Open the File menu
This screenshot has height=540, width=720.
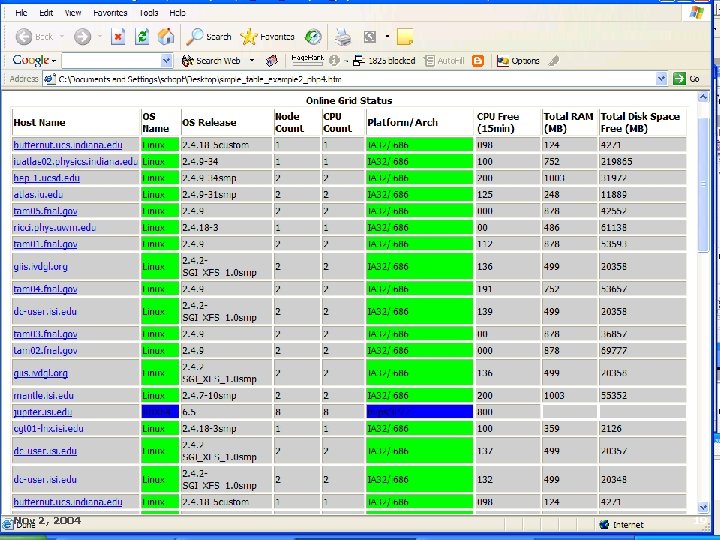click(x=21, y=13)
